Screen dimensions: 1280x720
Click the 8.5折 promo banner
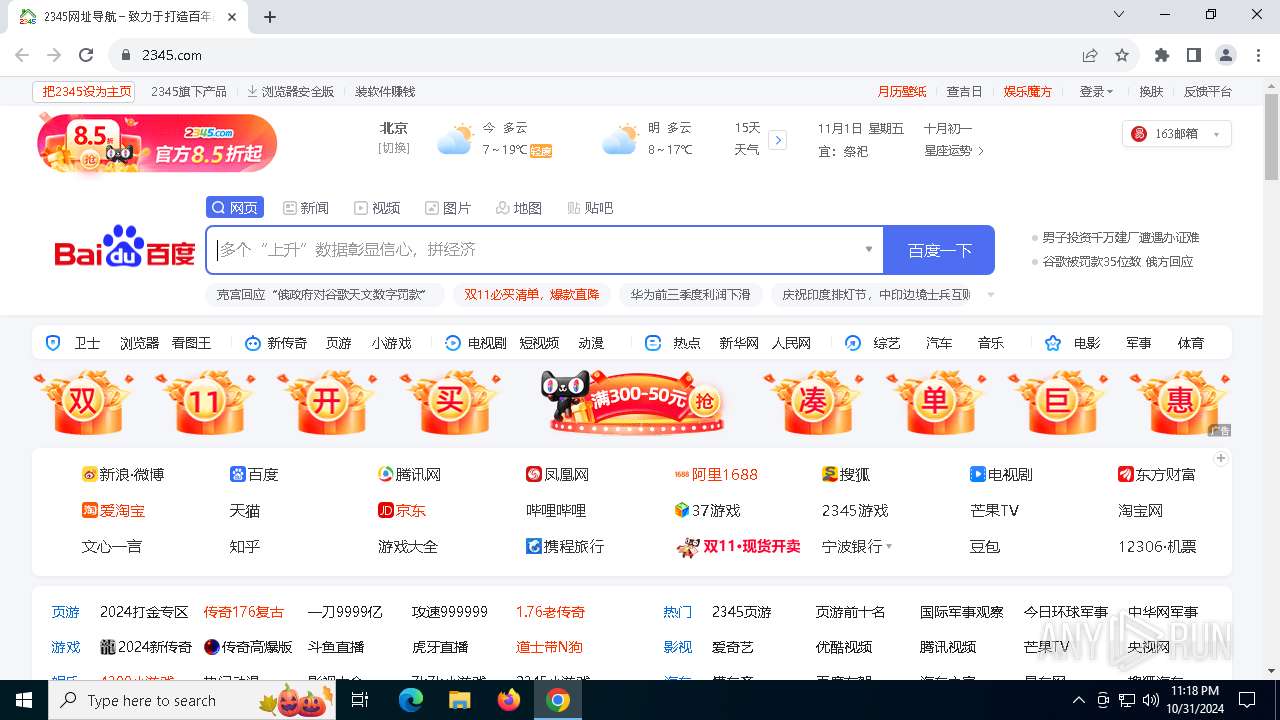[157, 143]
